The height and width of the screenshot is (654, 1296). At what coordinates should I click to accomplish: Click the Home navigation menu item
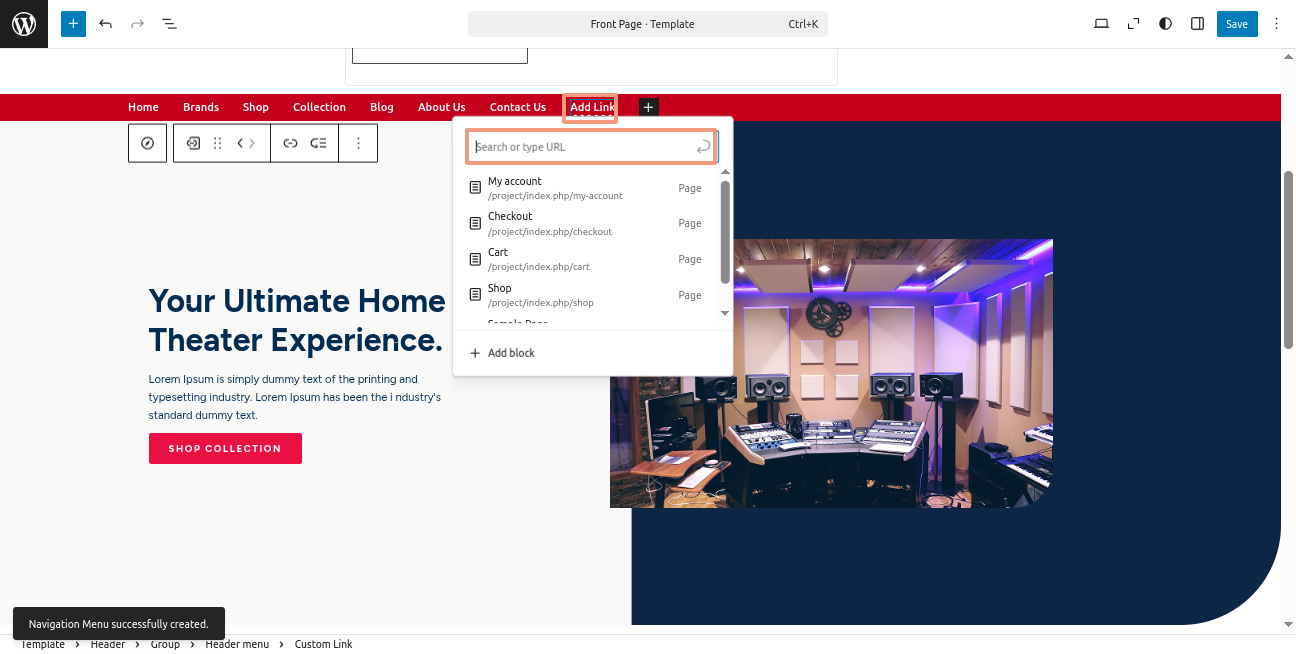pos(143,107)
